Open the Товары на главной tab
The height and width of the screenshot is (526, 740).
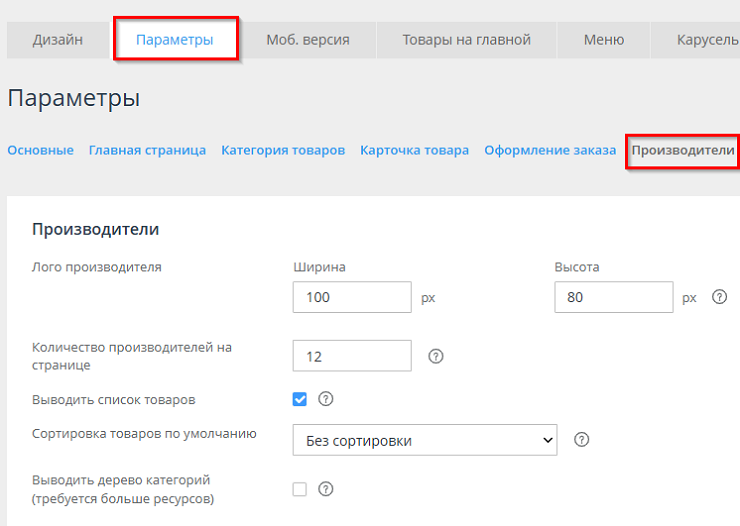466,41
